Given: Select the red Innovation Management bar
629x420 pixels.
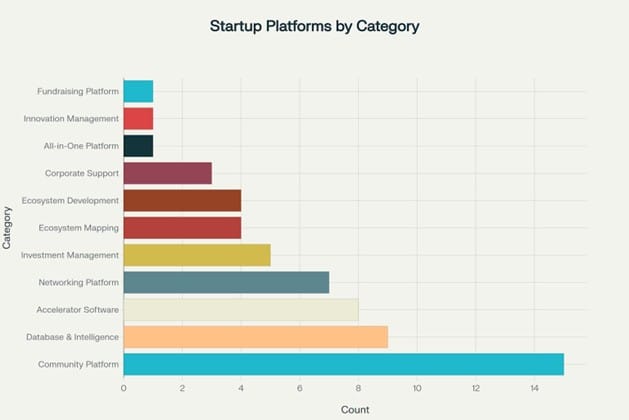Looking at the screenshot, I should (138, 119).
